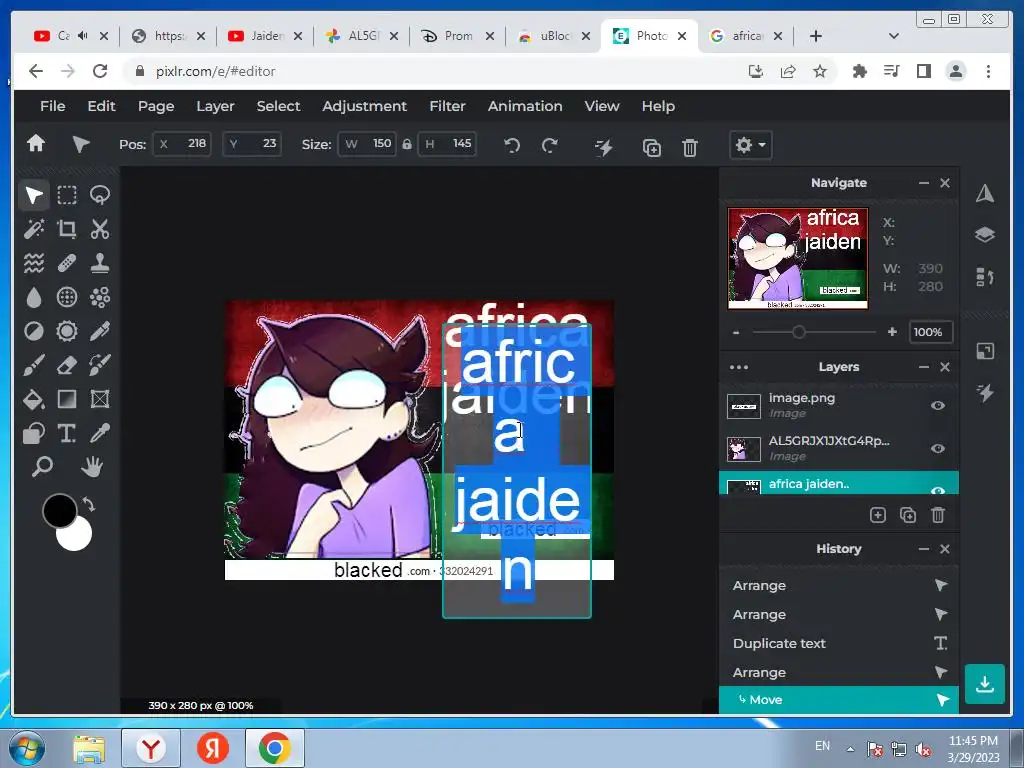Select the Arrange arrow tool

(34, 195)
